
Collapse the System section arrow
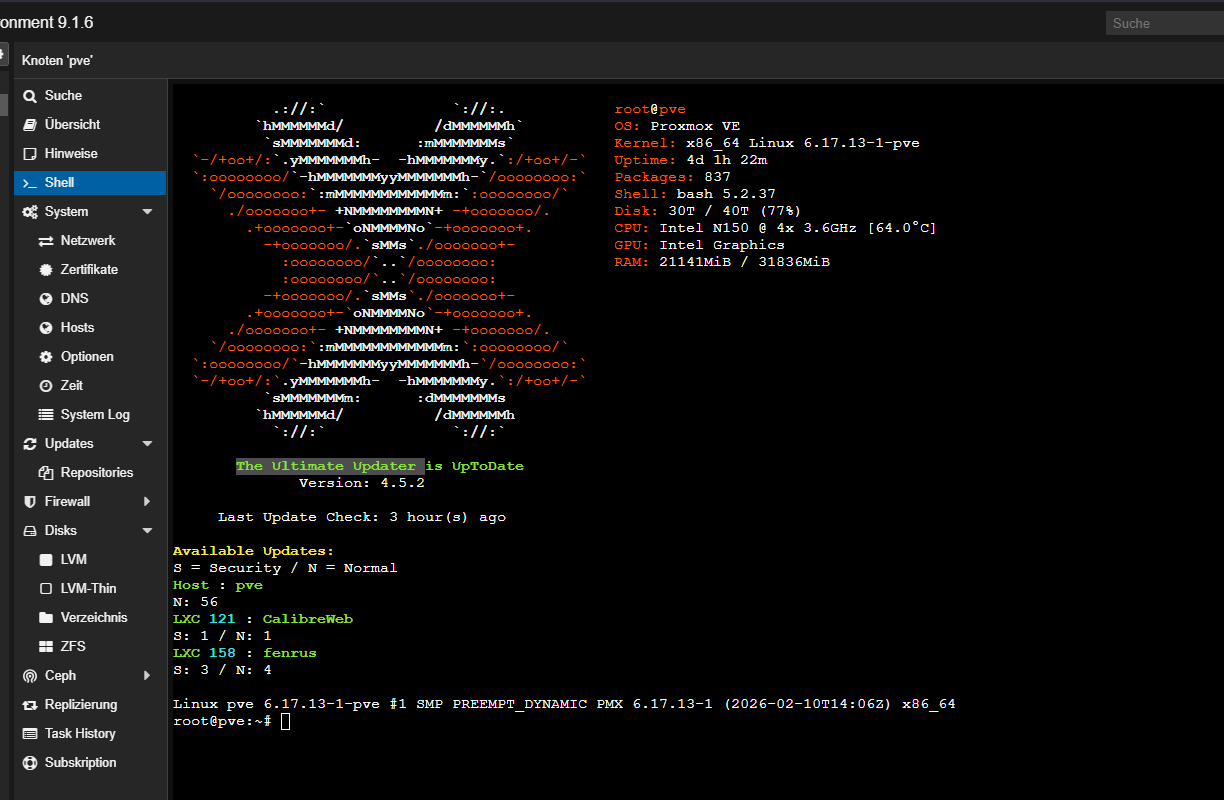point(147,212)
